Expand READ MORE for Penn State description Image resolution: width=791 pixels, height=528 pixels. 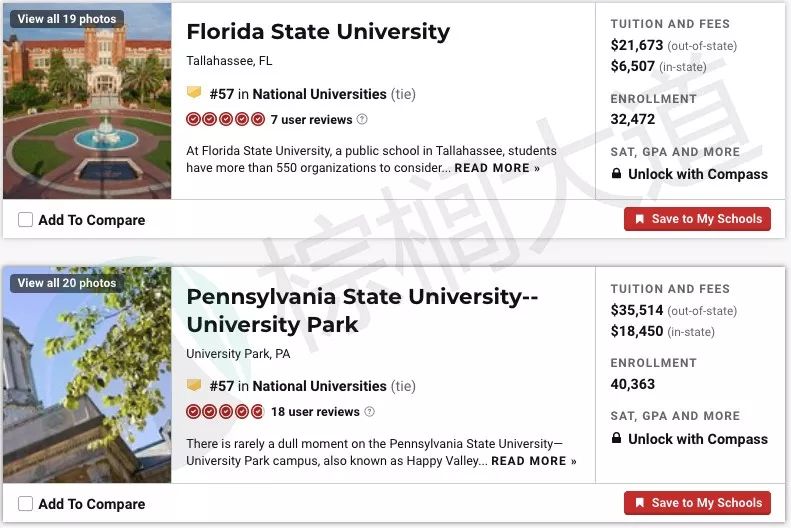click(534, 461)
